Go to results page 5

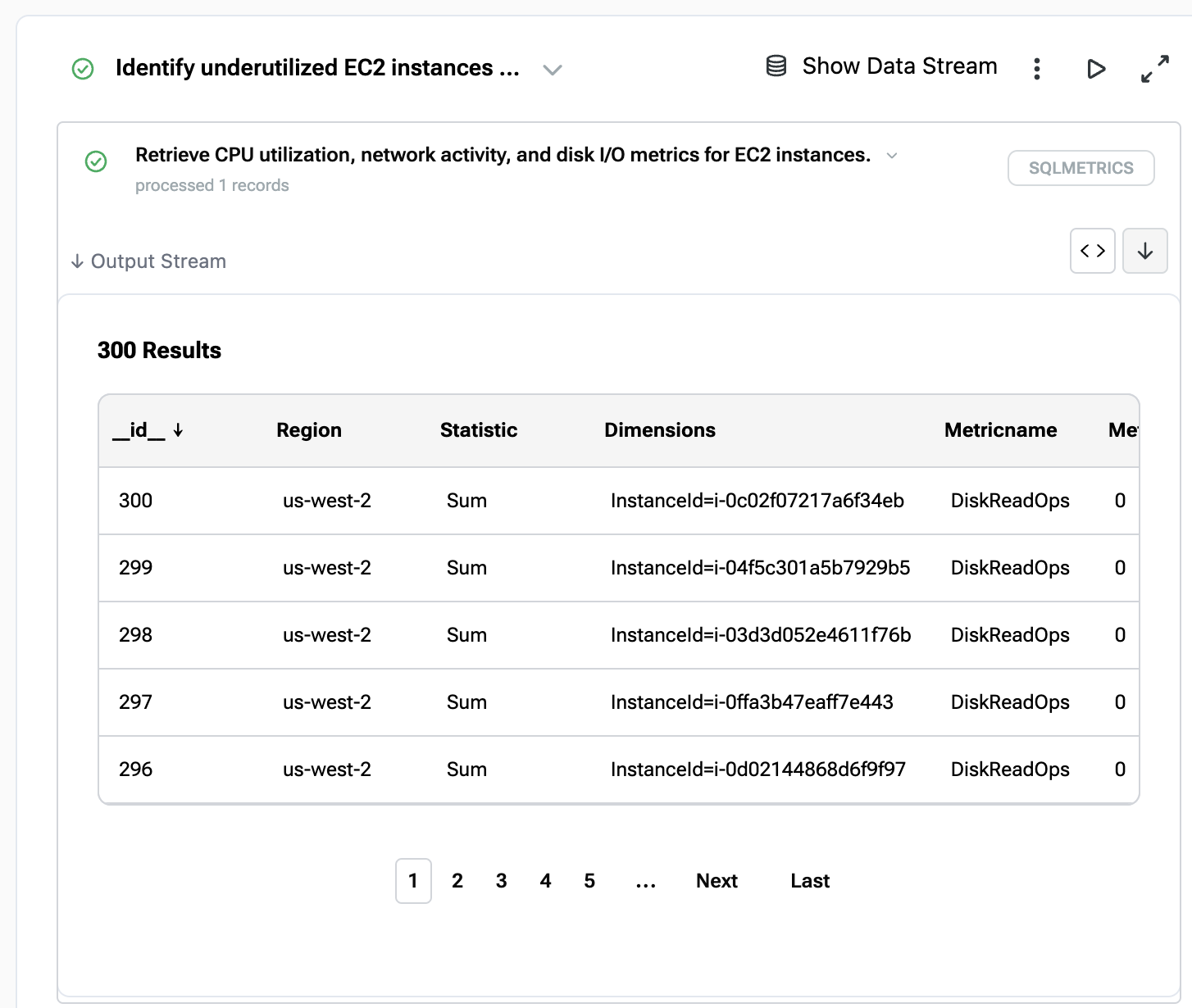pyautogui.click(x=589, y=881)
